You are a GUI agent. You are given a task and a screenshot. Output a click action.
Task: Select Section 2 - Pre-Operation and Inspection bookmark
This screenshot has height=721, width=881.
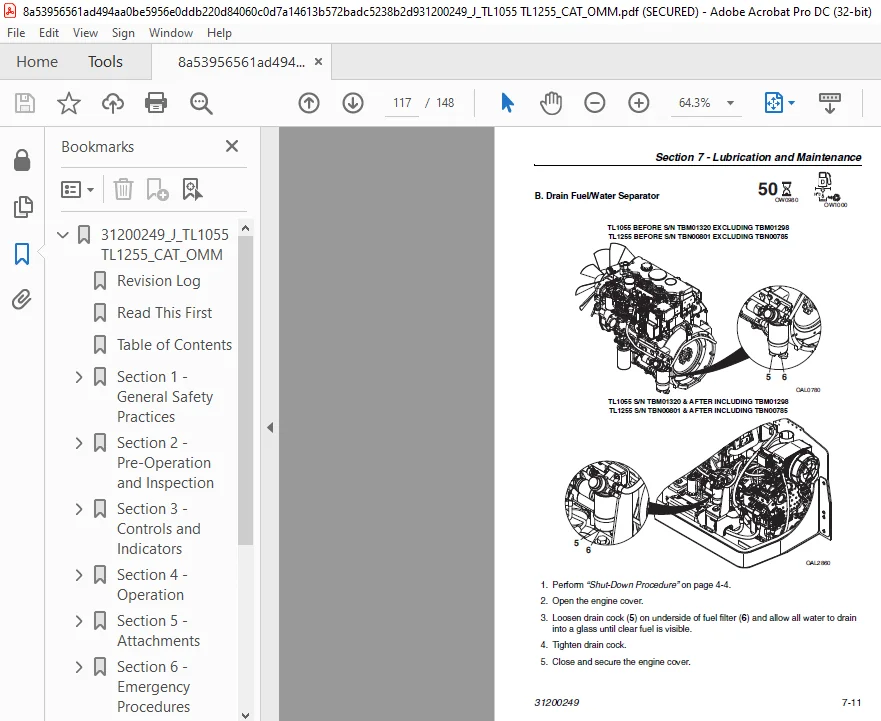pyautogui.click(x=165, y=462)
